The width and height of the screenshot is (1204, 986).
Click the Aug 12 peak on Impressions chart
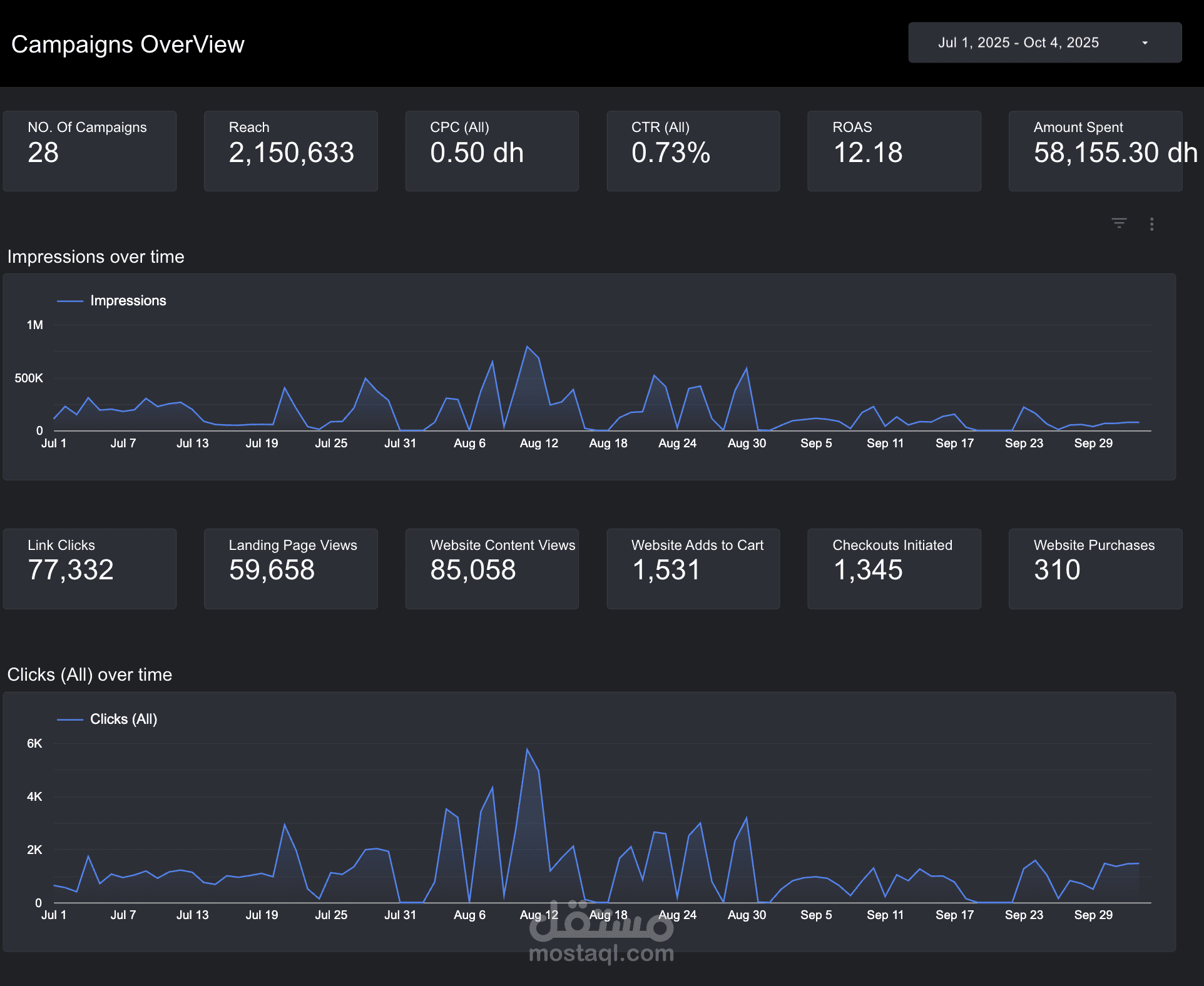coord(528,347)
